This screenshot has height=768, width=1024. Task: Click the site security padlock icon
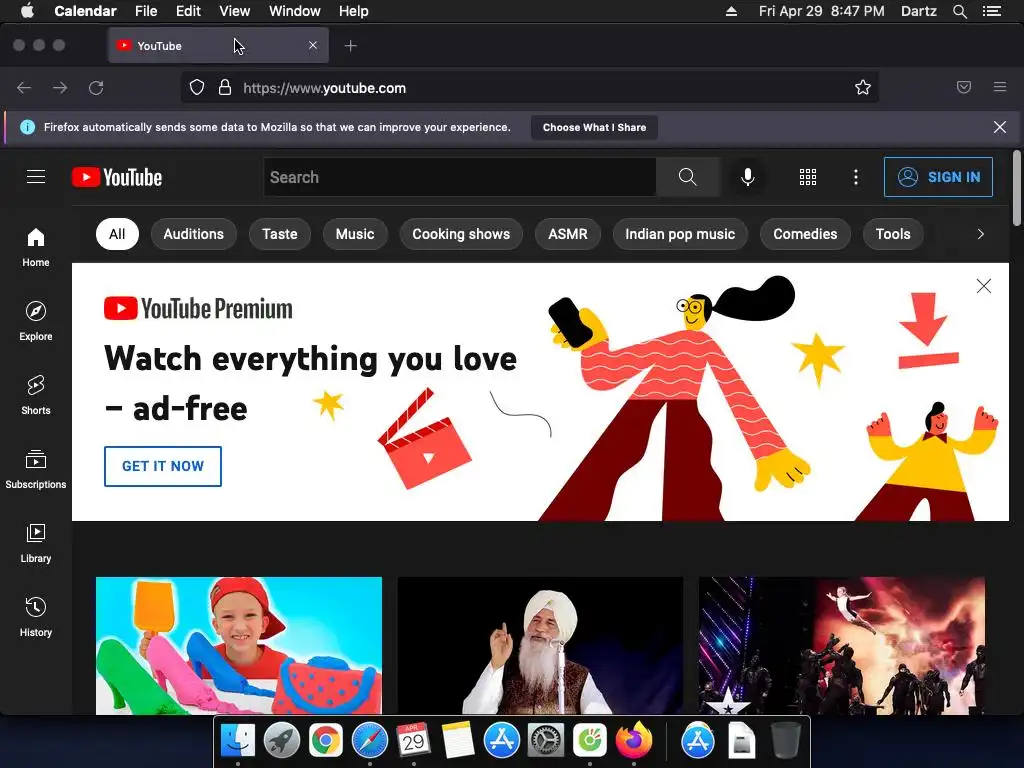tap(225, 88)
